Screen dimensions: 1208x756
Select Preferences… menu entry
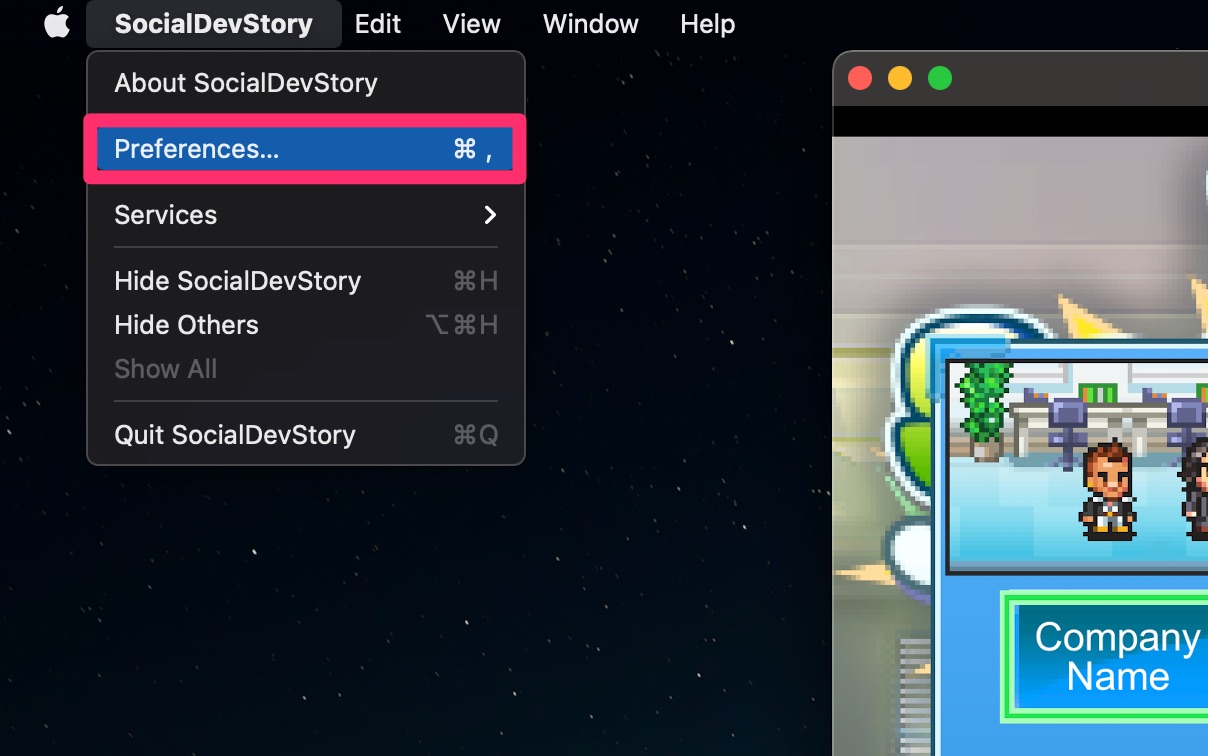coord(305,149)
